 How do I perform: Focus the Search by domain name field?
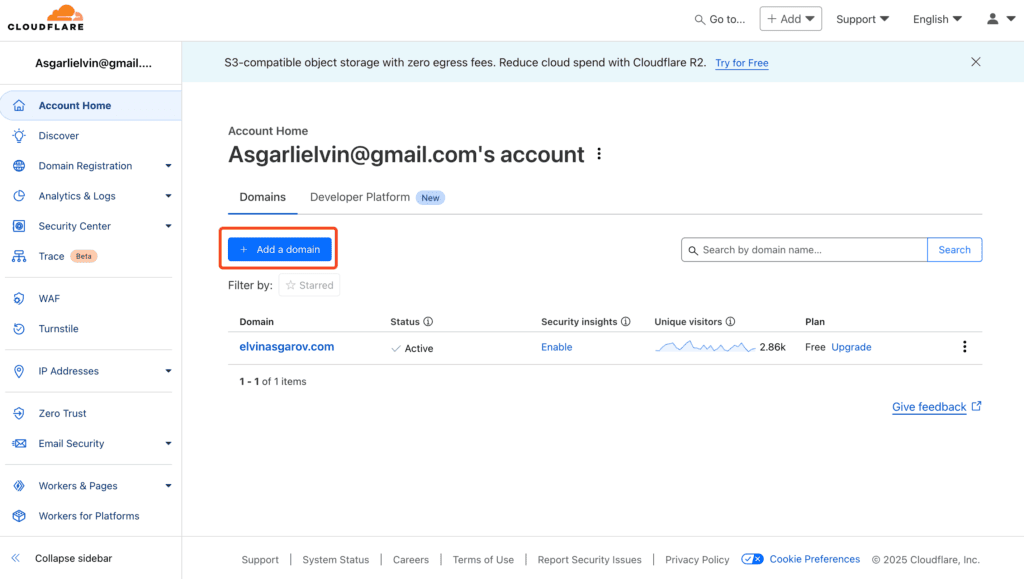coord(804,249)
